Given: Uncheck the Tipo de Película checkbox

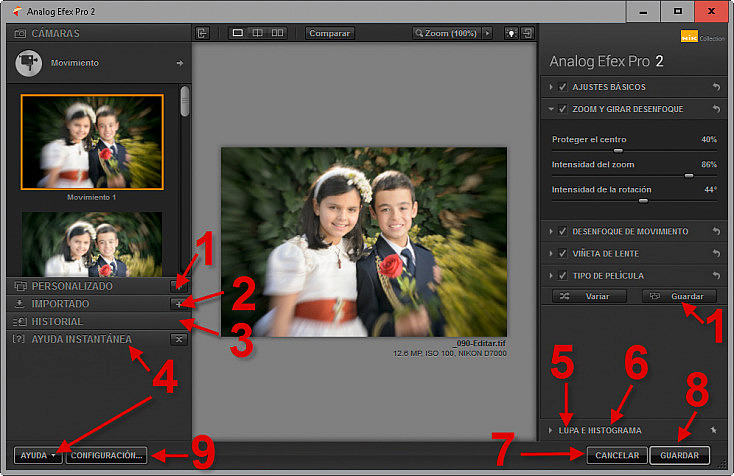Looking at the screenshot, I should (562, 275).
